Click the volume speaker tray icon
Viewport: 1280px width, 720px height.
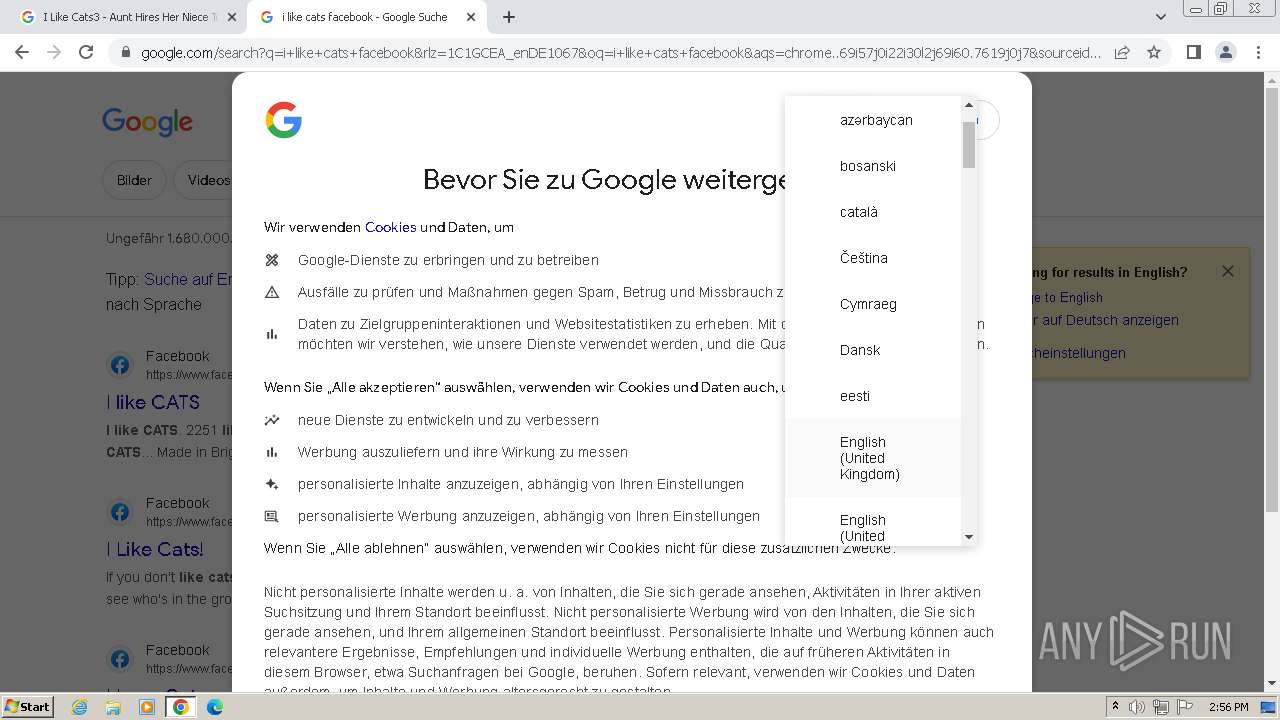1137,707
